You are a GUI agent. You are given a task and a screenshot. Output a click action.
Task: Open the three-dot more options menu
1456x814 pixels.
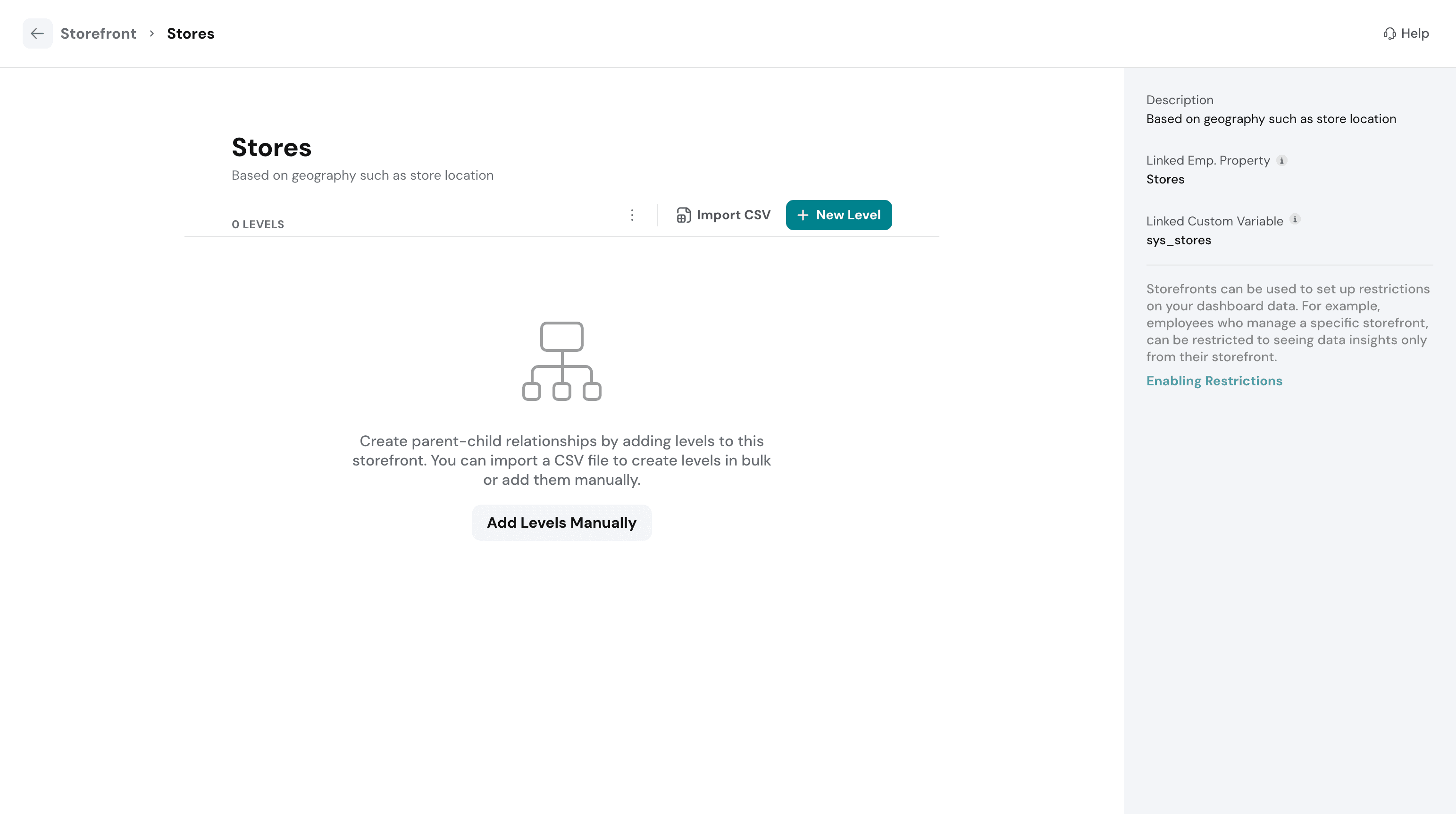coord(632,215)
